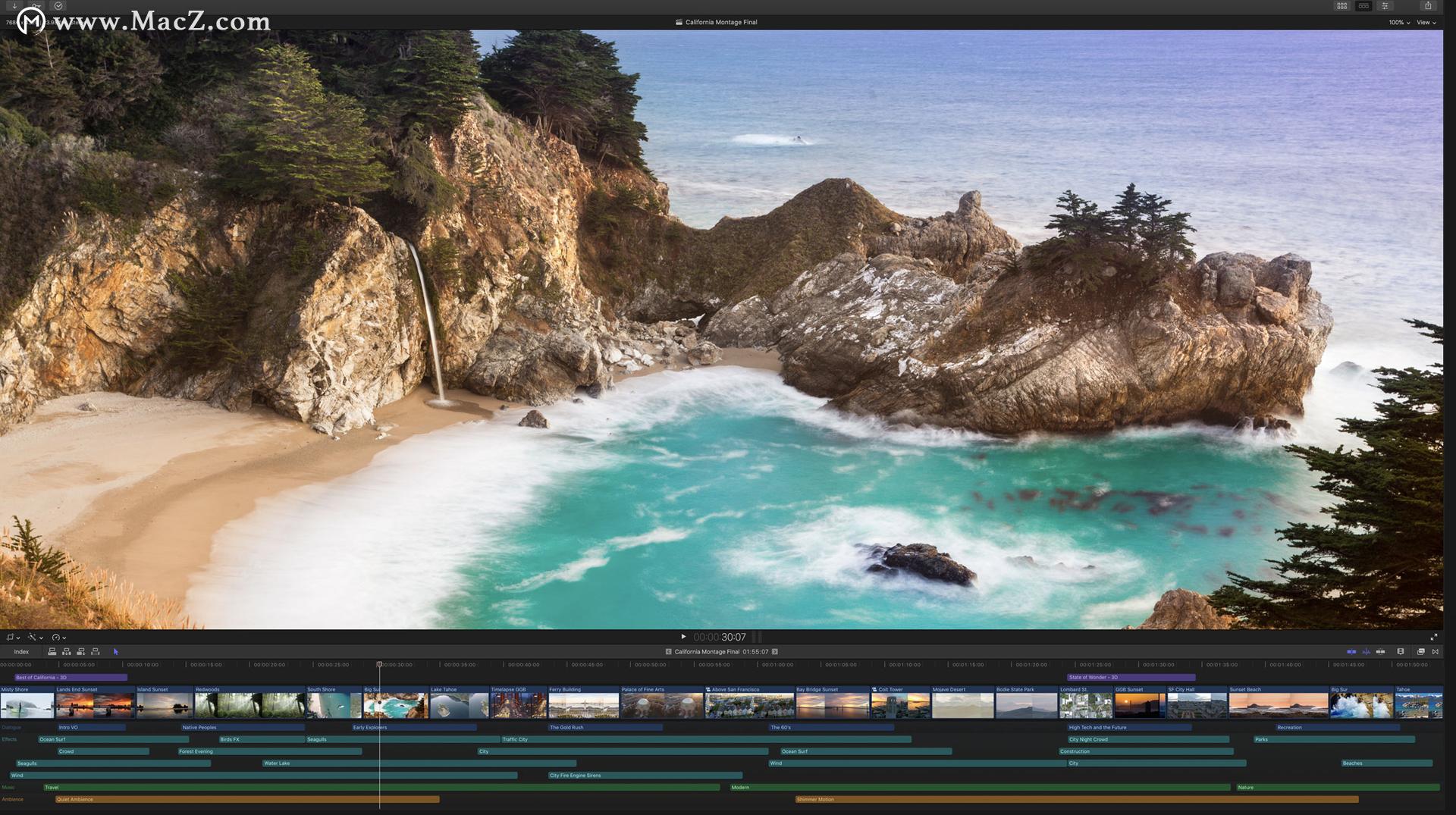The image size is (1456, 815).
Task: Toggle the browser panel visibility
Action: coord(1341,6)
